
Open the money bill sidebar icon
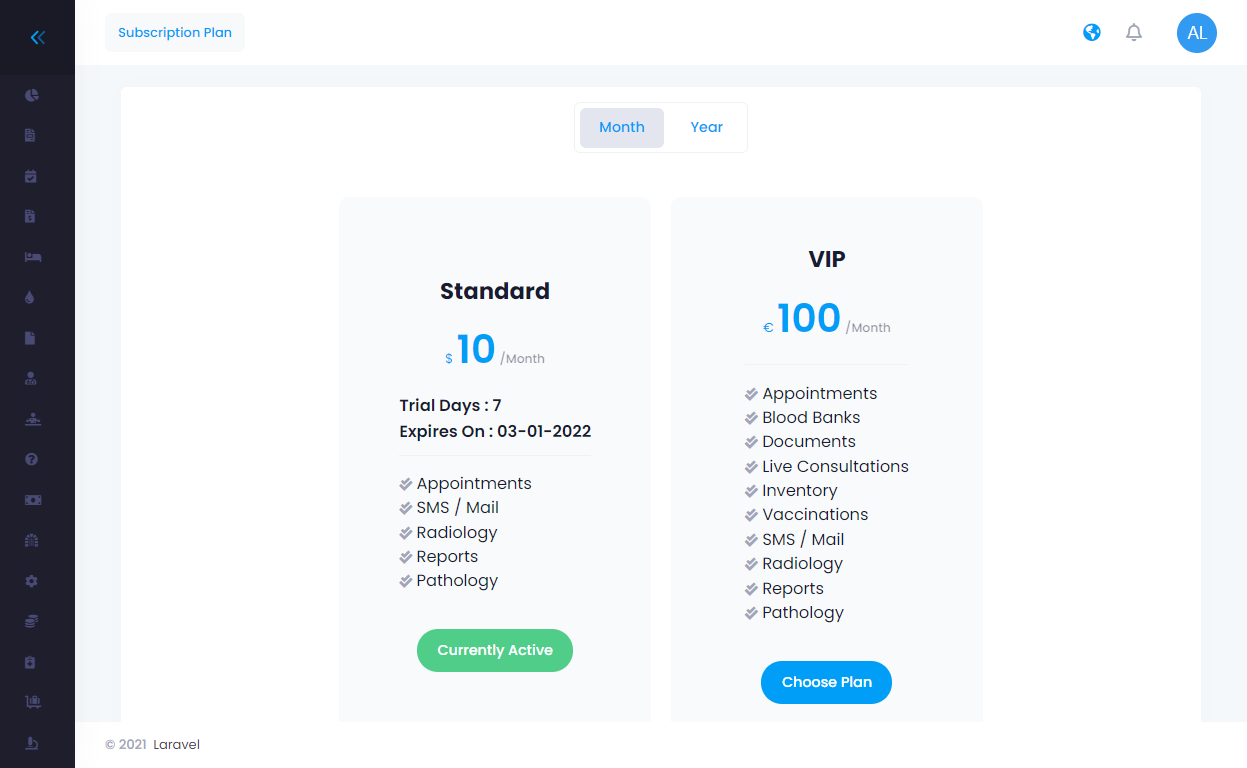(x=32, y=500)
